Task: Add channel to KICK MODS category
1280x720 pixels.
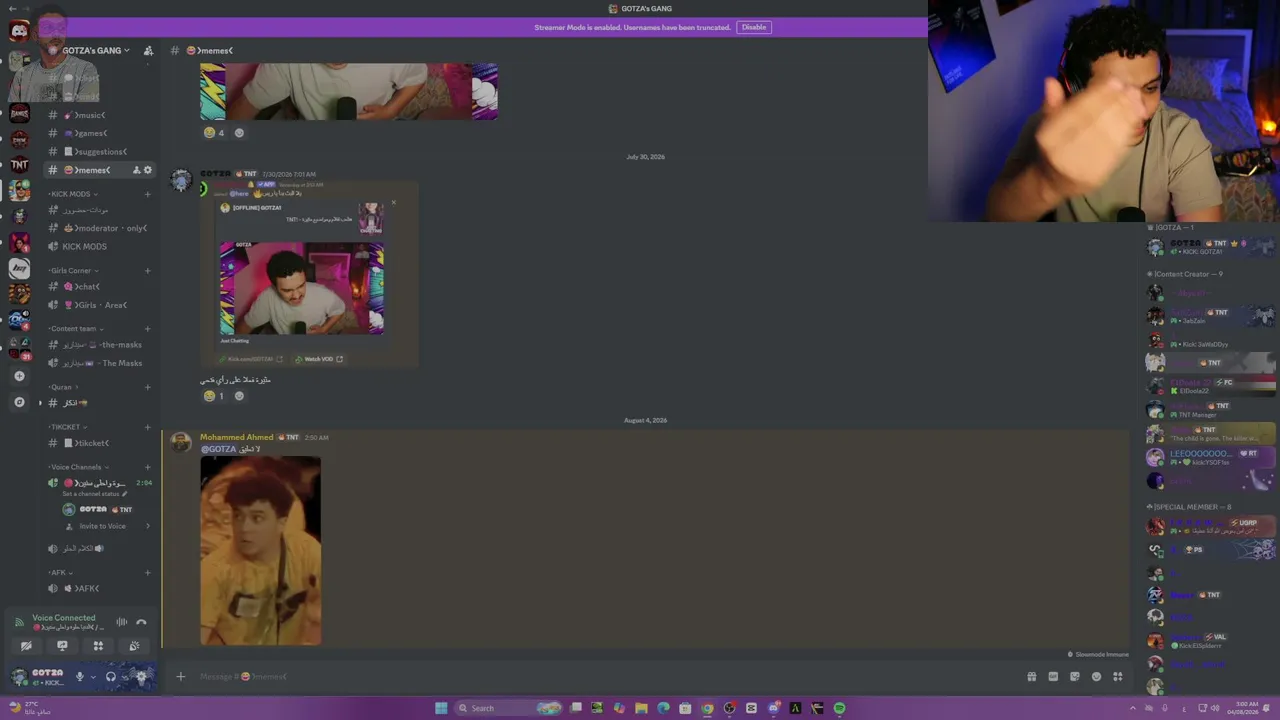Action: (147, 194)
